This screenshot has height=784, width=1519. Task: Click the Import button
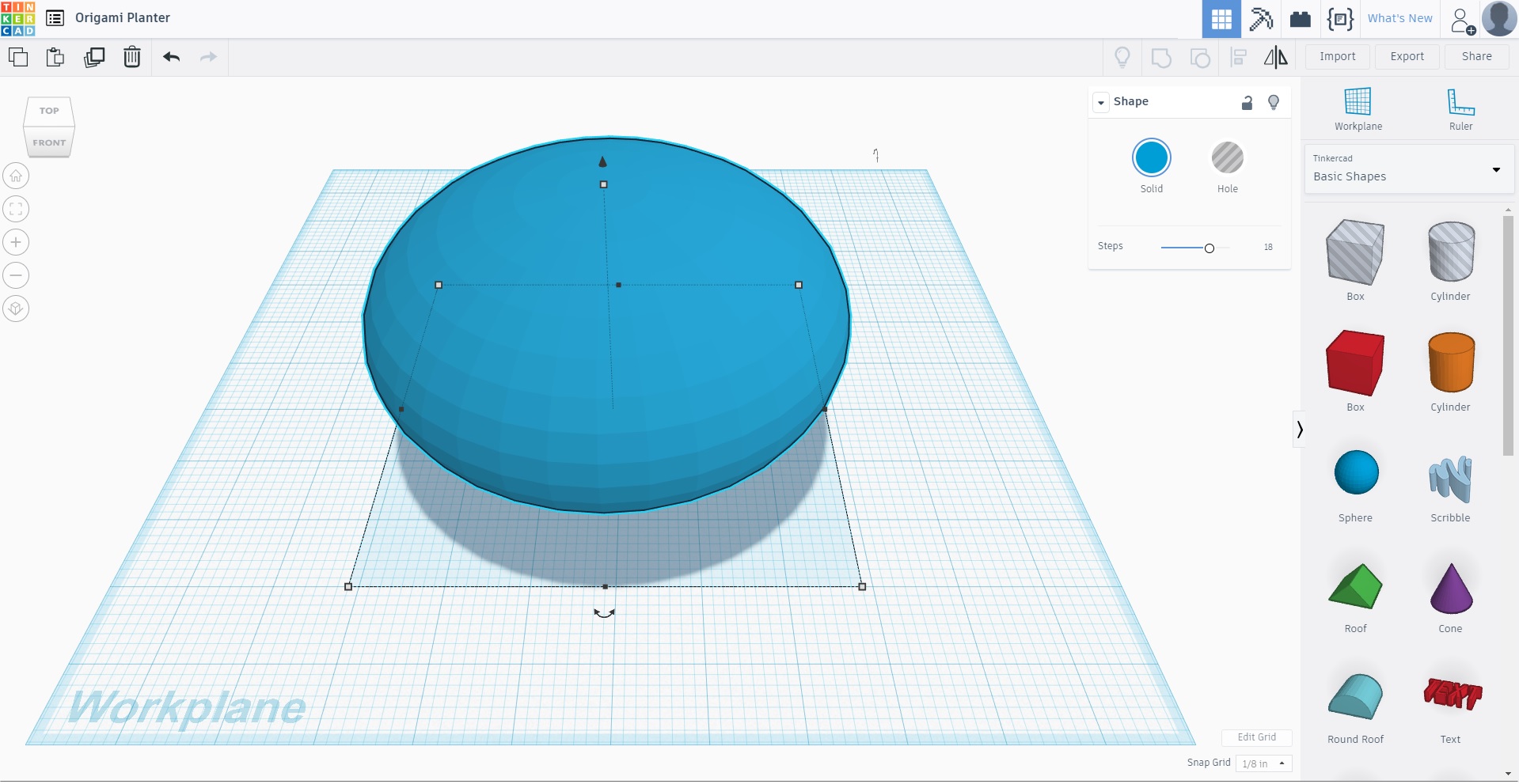click(x=1337, y=57)
